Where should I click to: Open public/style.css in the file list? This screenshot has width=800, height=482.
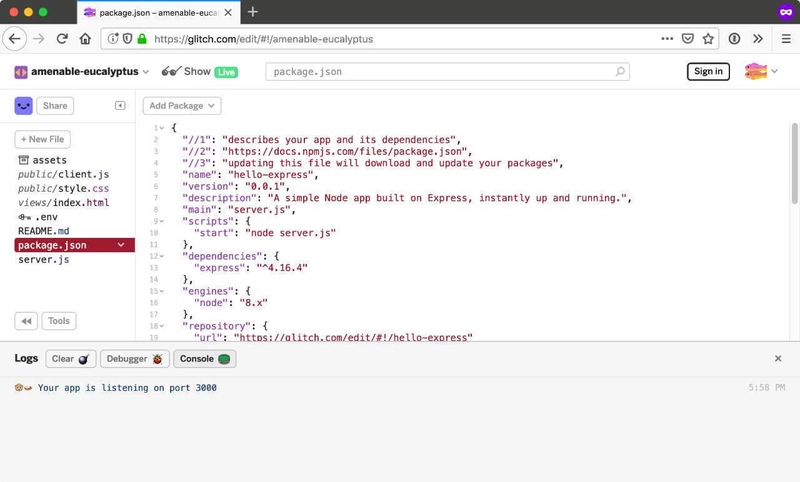point(63,189)
